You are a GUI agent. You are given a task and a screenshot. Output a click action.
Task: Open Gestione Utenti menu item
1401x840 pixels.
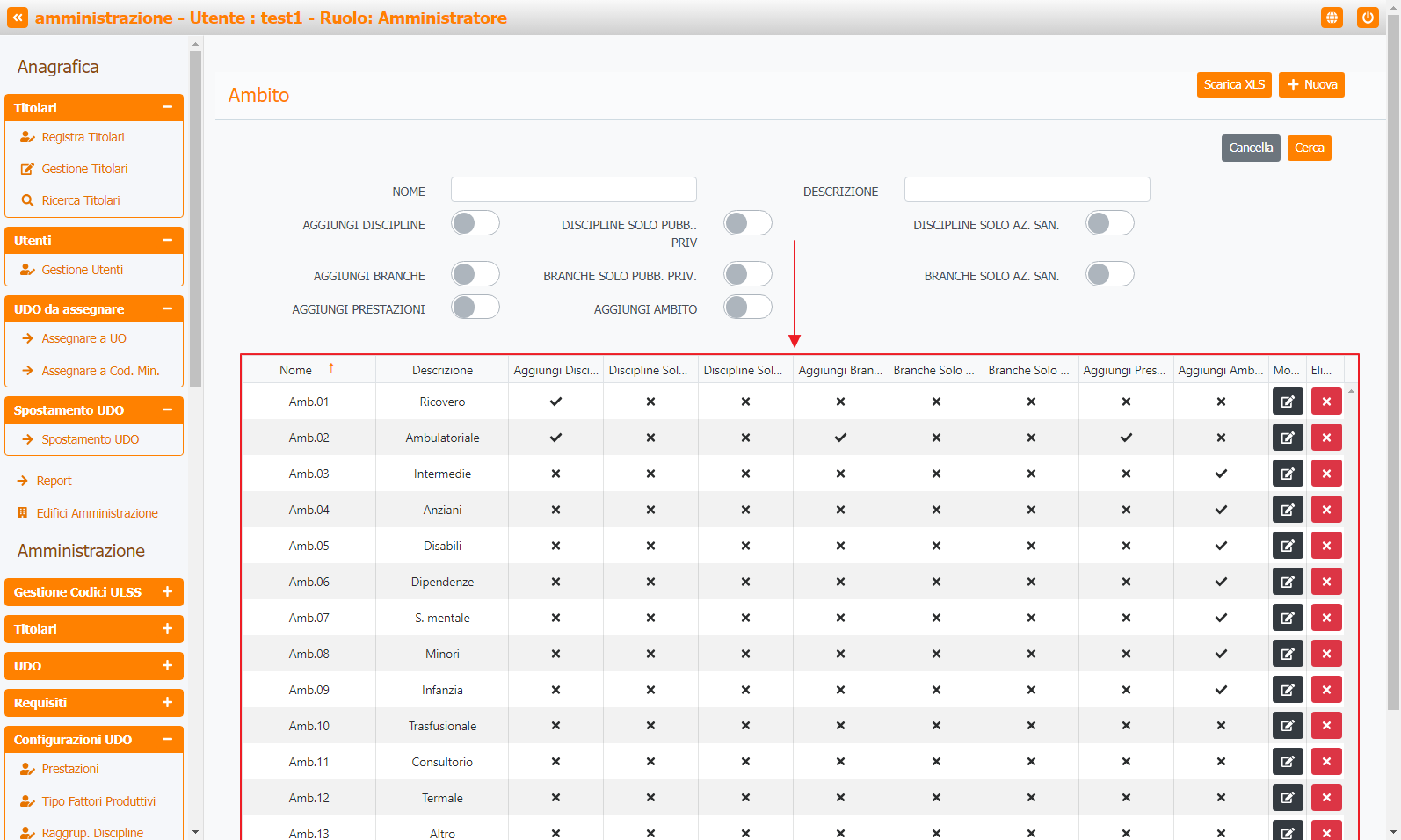pyautogui.click(x=82, y=270)
